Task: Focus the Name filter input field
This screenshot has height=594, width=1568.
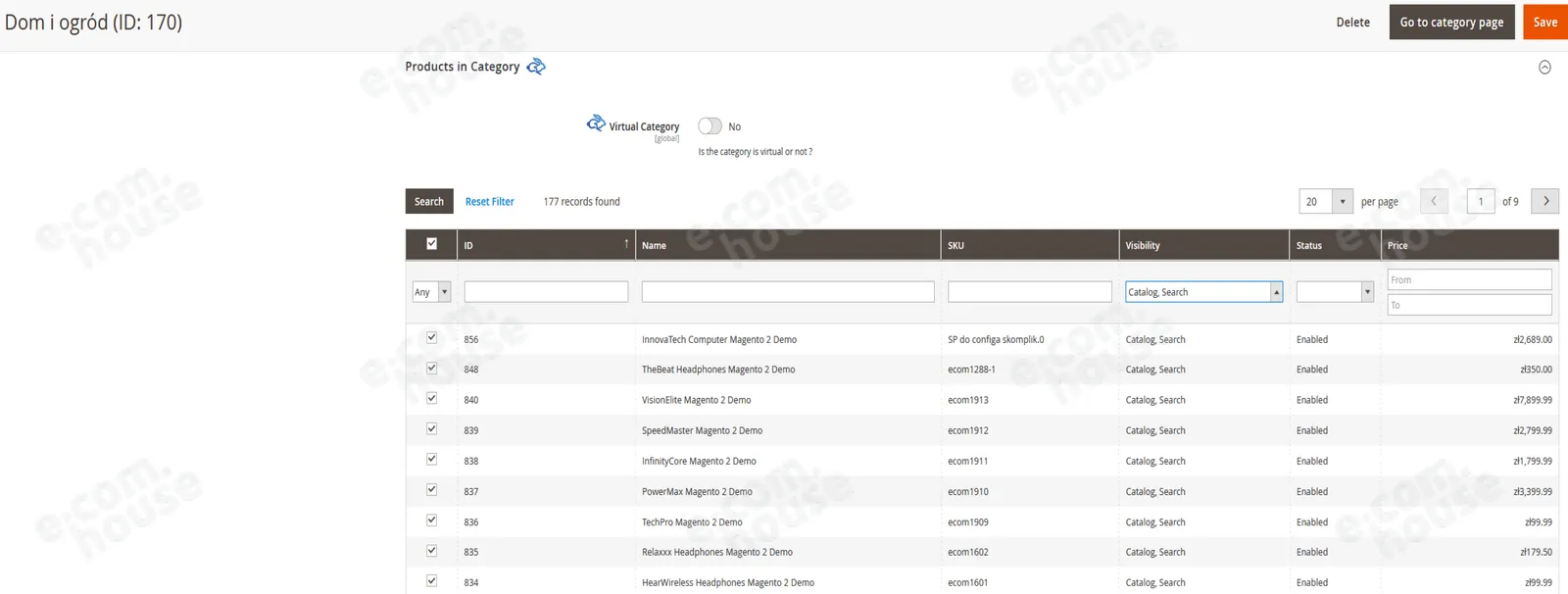Action: pos(788,291)
